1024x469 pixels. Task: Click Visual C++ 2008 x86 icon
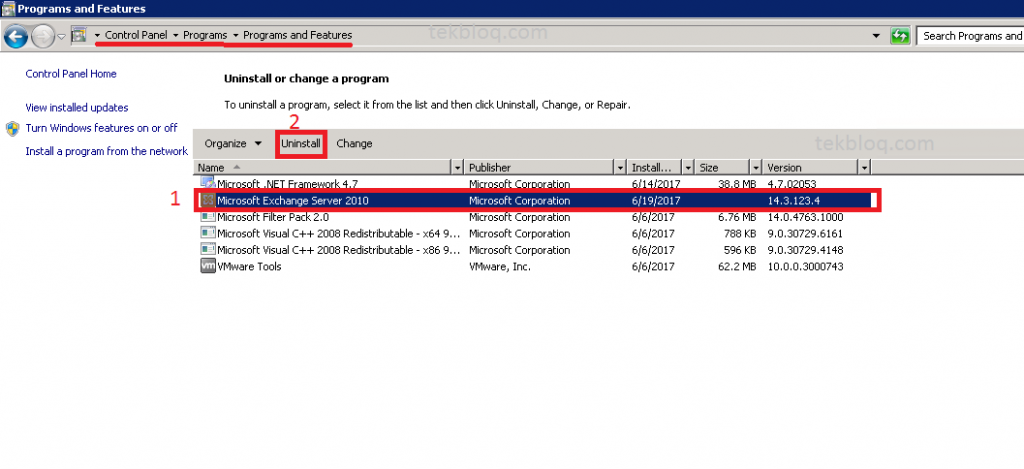[x=208, y=250]
